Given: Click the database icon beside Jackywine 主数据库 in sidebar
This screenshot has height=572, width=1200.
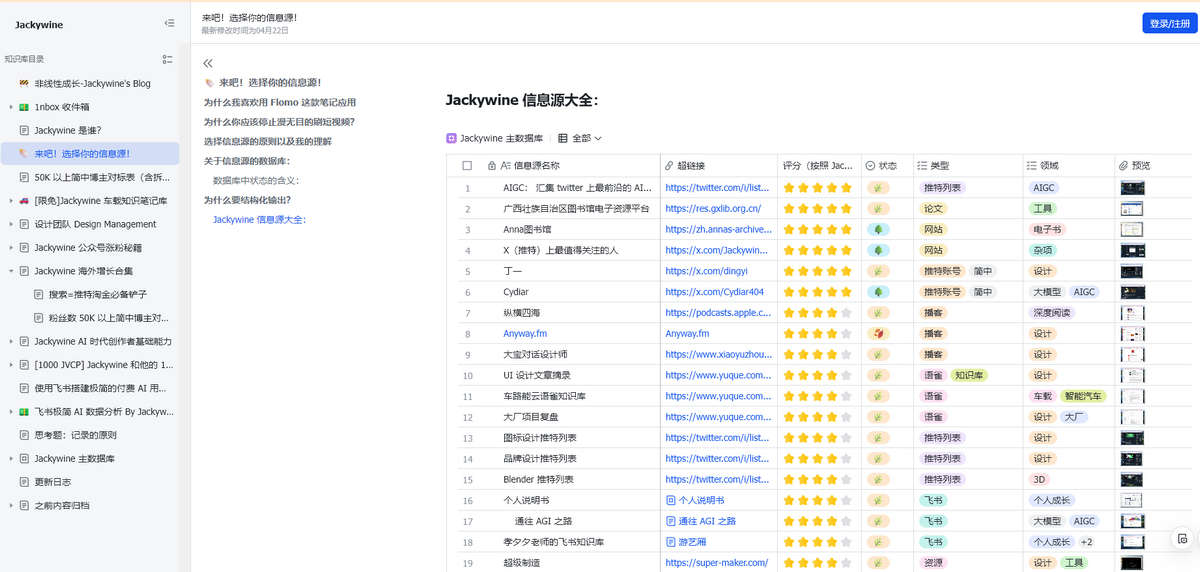Looking at the screenshot, I should [x=24, y=458].
